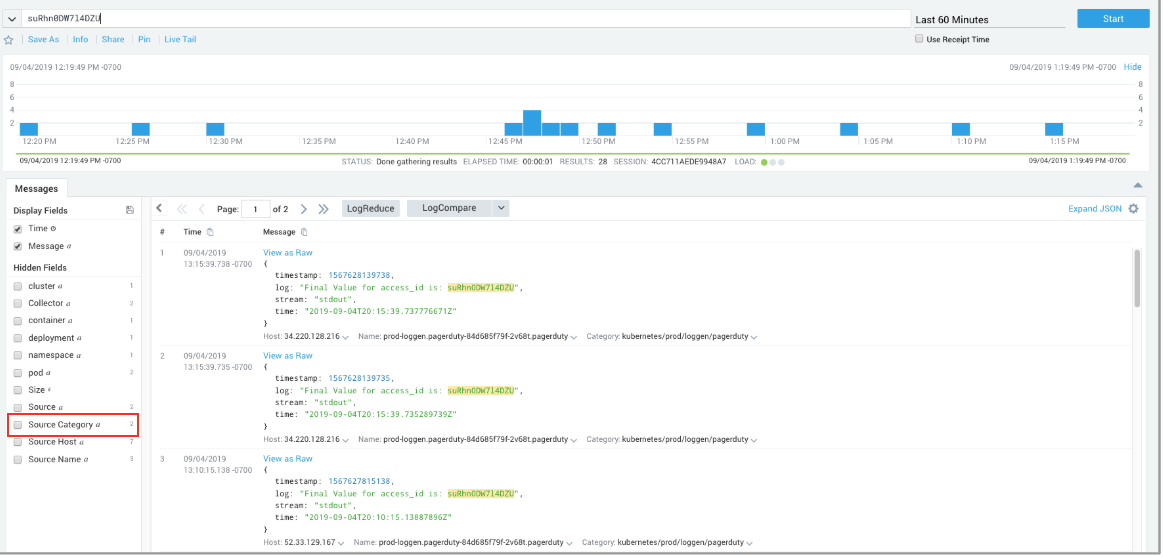Image resolution: width=1163 pixels, height=558 pixels.
Task: Click the tallest histogram bar near 12:45 PM
Action: 532,122
